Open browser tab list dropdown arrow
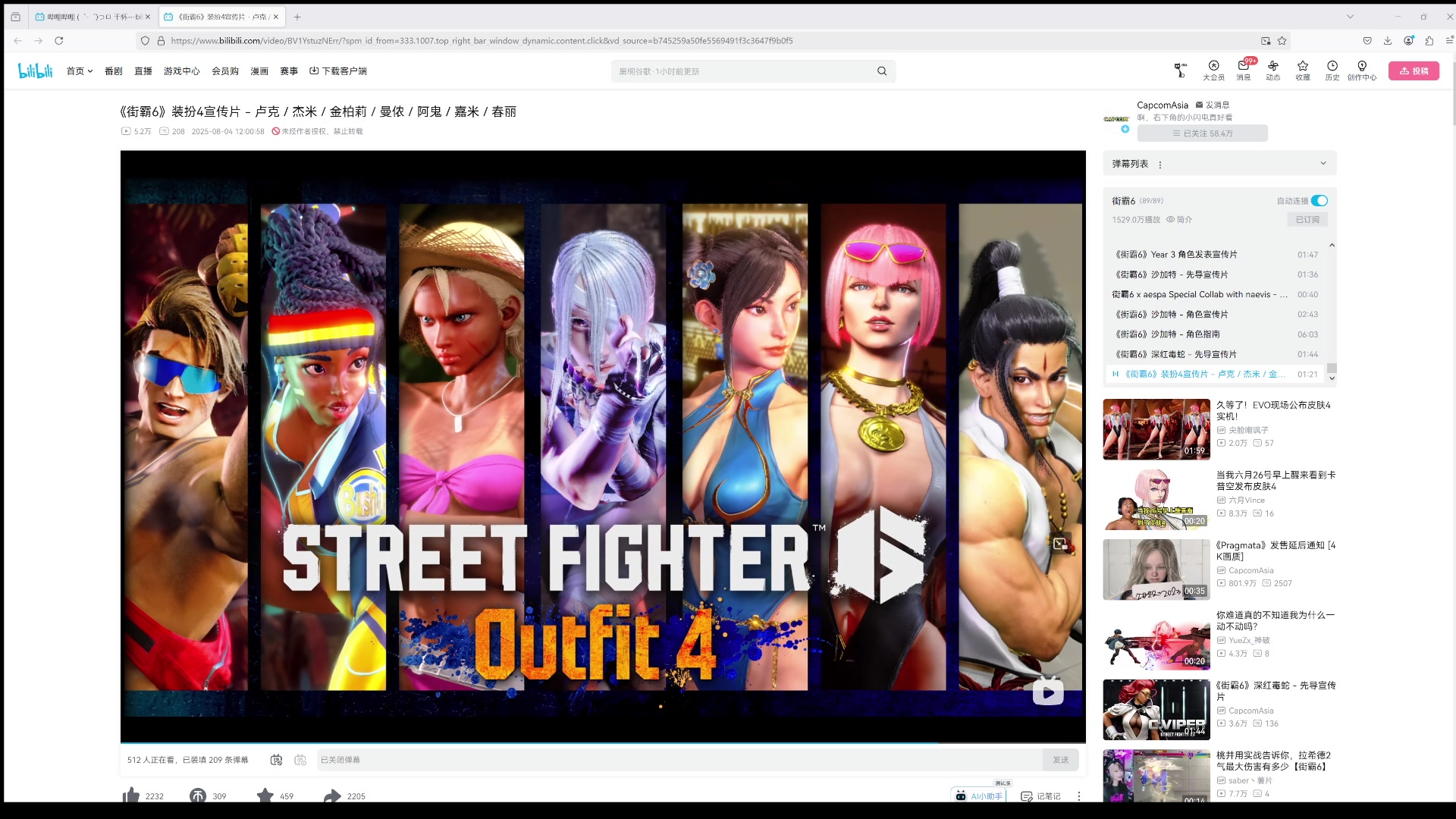 pos(1350,17)
